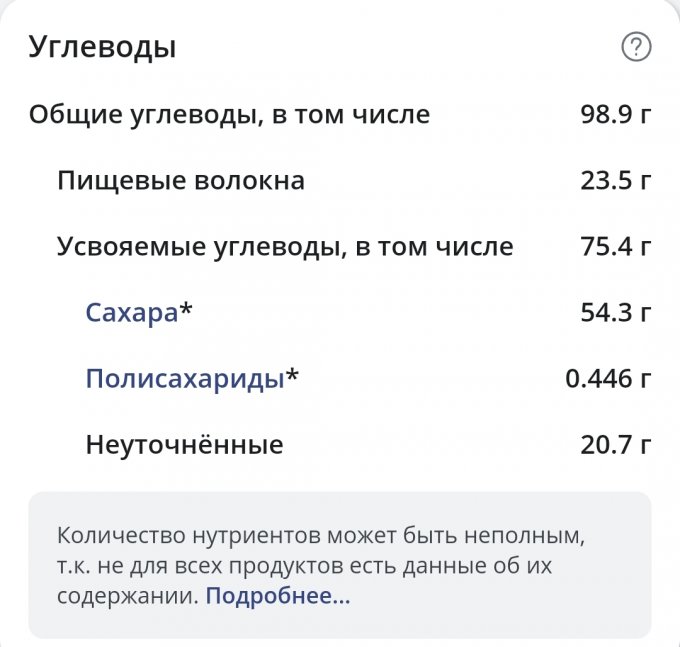Click the Количество нутриентов notice text
The image size is (680, 647).
coord(318,535)
